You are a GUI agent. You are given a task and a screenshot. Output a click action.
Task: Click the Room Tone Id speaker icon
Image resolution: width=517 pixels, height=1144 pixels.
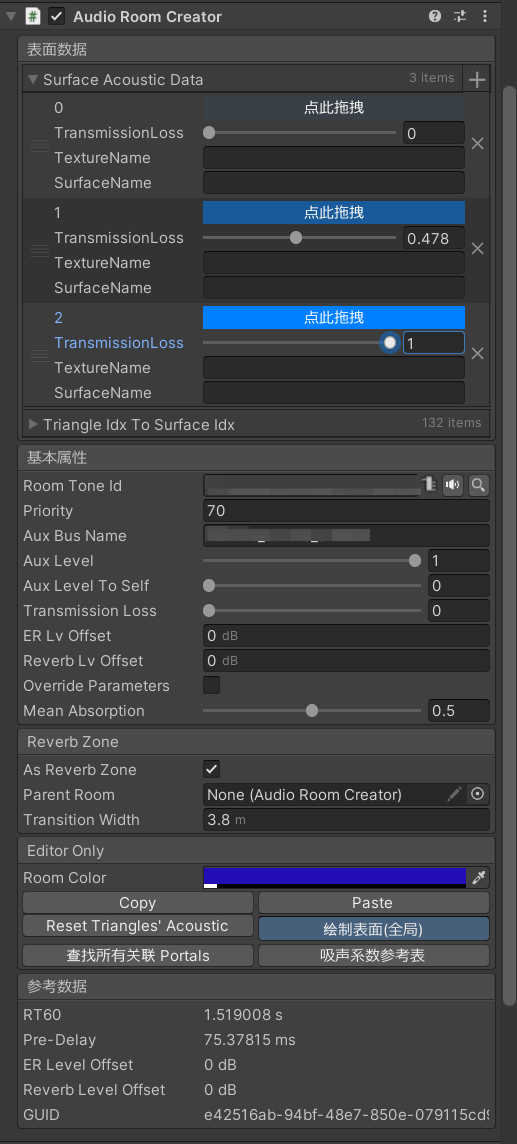click(453, 484)
